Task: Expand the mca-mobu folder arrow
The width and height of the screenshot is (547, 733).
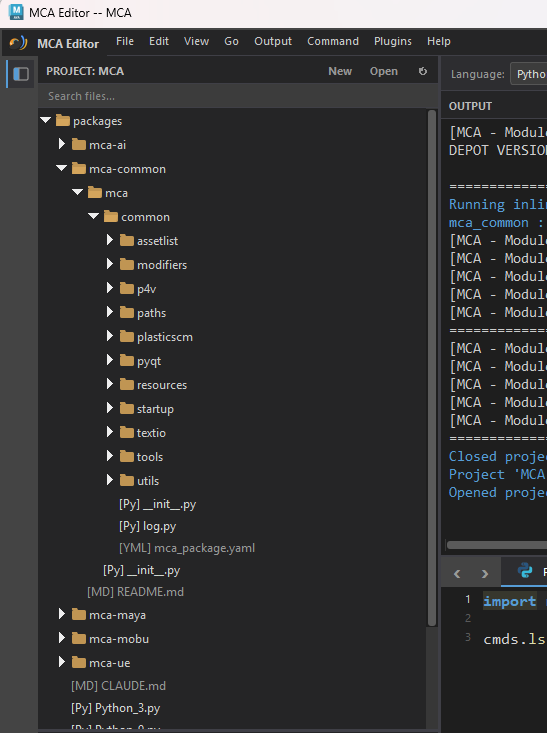Action: pyautogui.click(x=62, y=638)
